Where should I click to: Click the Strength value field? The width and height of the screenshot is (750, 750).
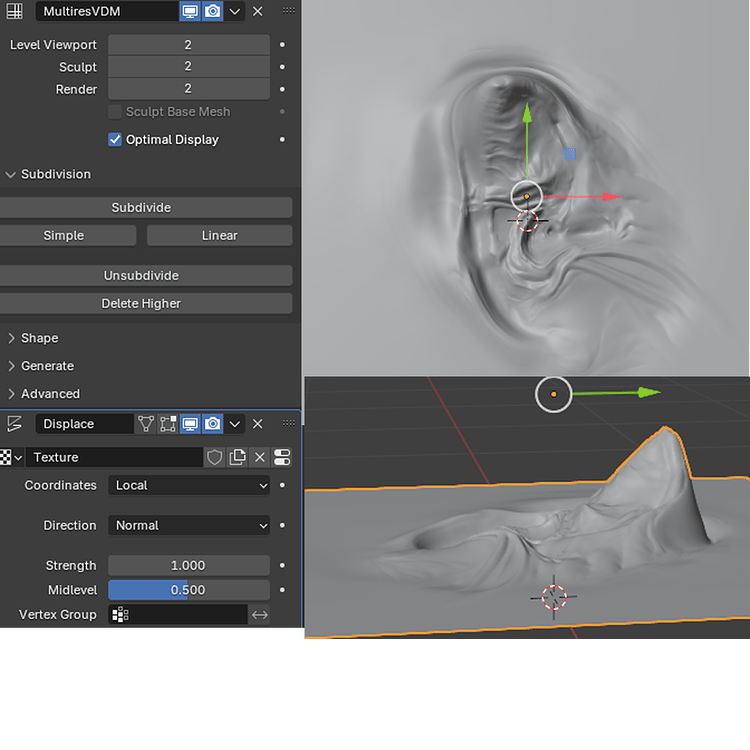click(x=188, y=565)
